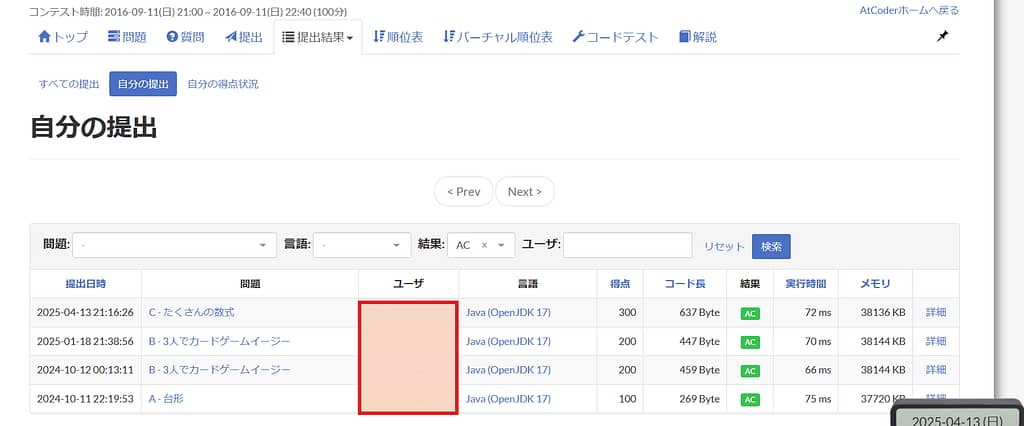Sort by メモリ column header
The height and width of the screenshot is (426, 1024).
875,284
